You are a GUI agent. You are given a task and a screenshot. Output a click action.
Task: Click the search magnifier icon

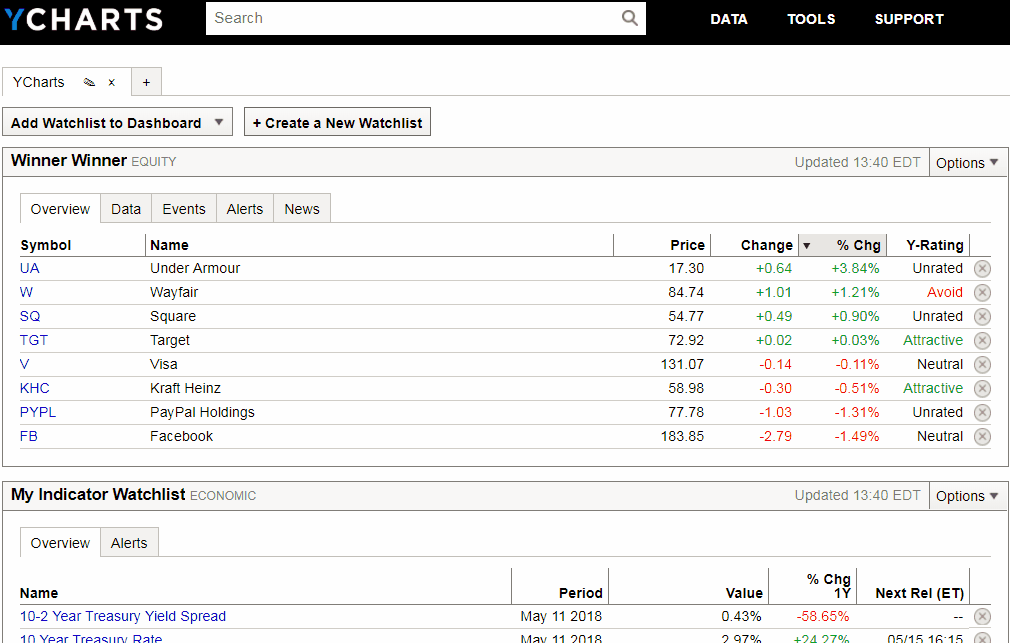[629, 18]
